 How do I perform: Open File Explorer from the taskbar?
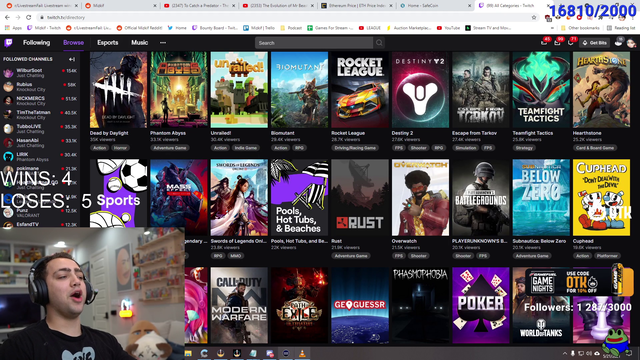point(188,353)
